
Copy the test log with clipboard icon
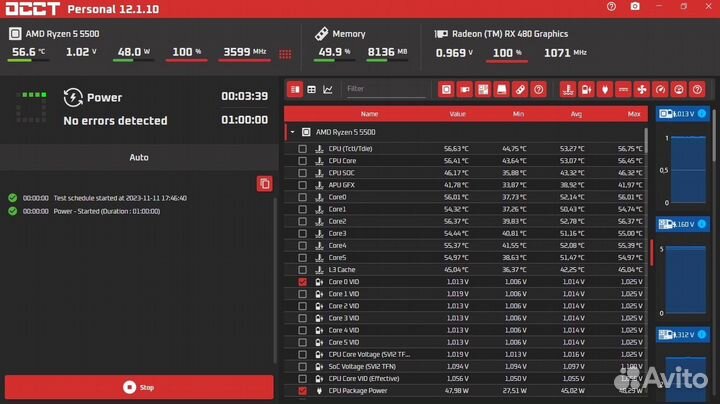[x=264, y=184]
